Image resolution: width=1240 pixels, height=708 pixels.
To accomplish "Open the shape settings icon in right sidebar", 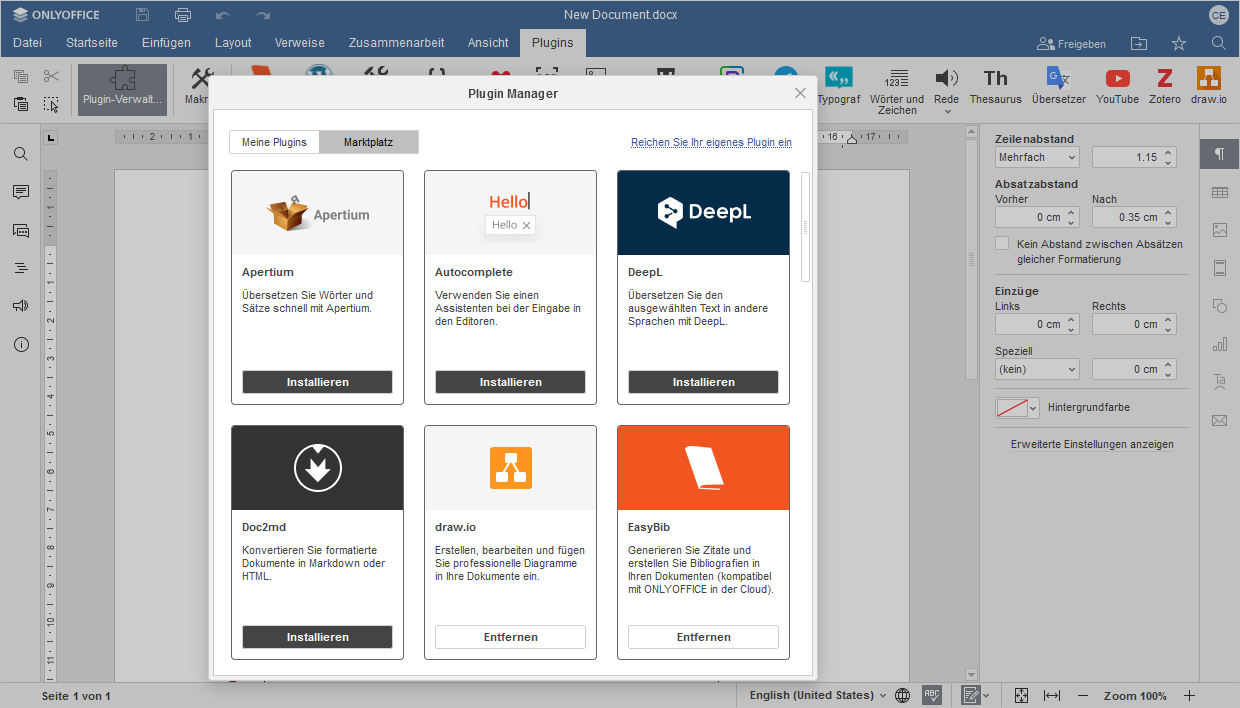I will click(1219, 306).
